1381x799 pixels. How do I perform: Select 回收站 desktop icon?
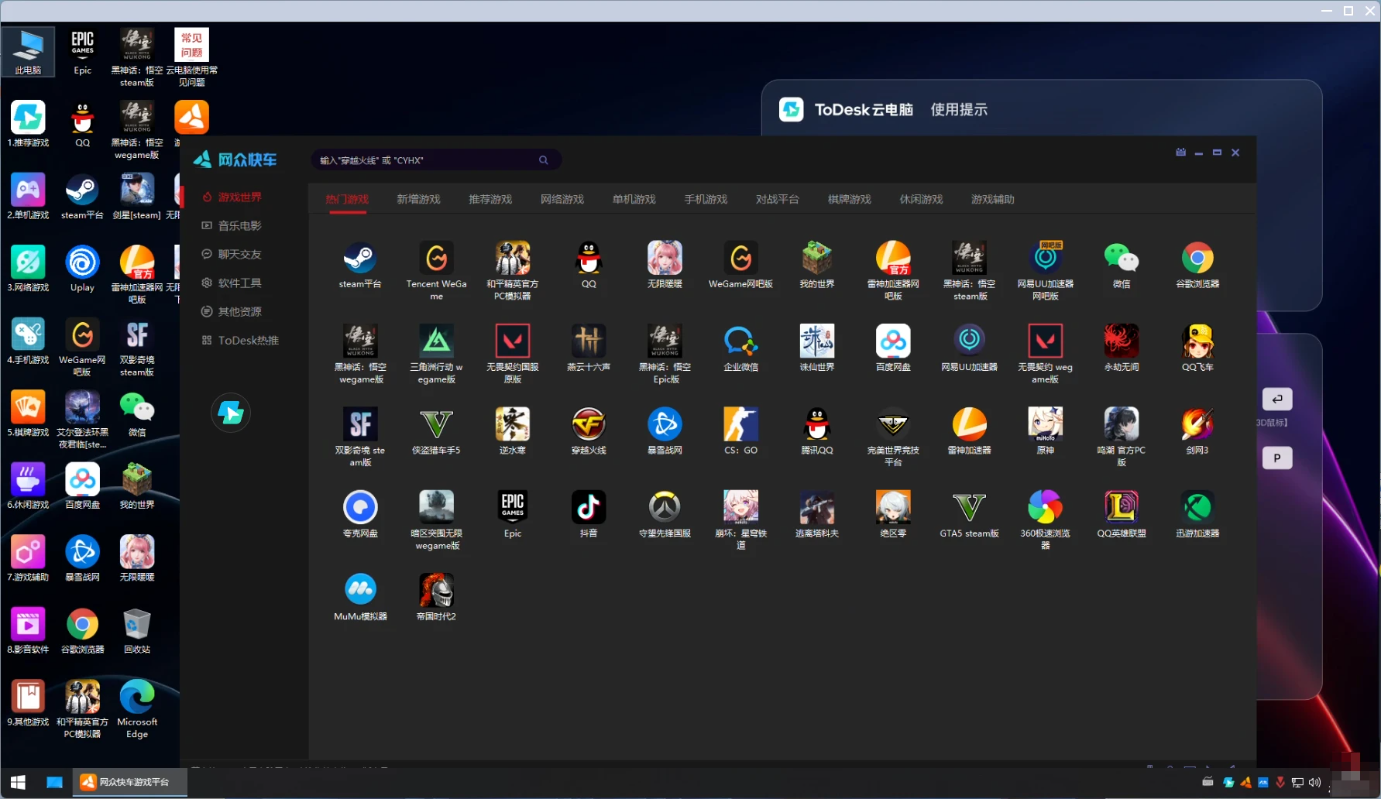click(x=137, y=631)
